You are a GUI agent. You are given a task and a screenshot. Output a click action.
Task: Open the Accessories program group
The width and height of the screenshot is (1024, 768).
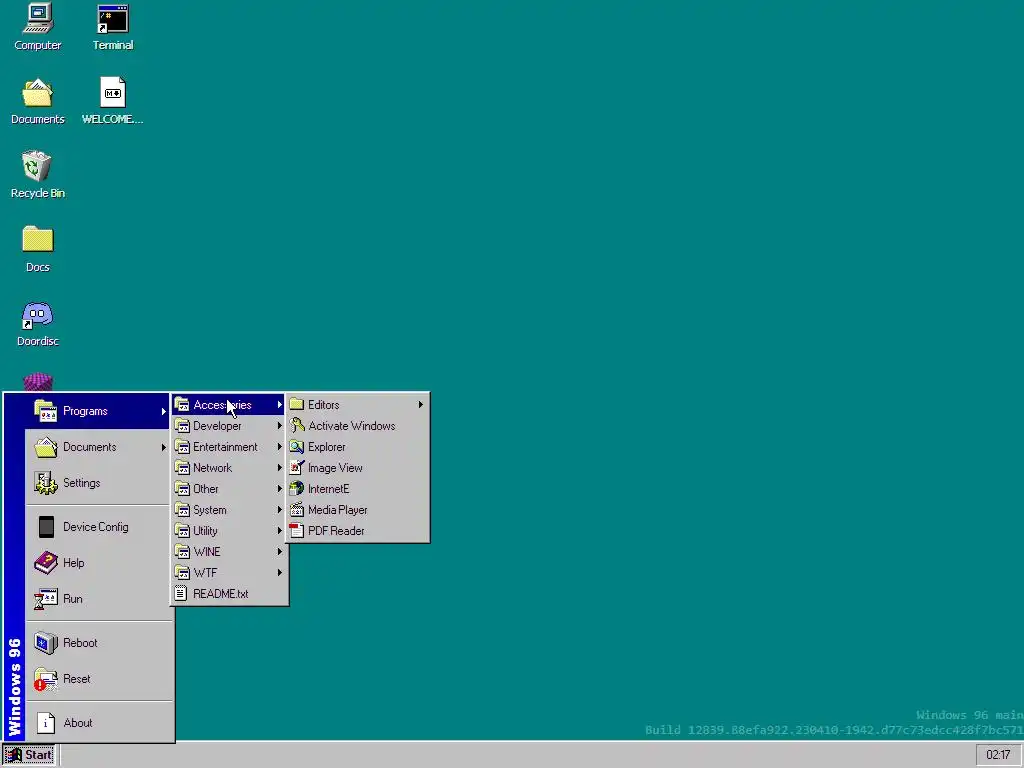[229, 405]
